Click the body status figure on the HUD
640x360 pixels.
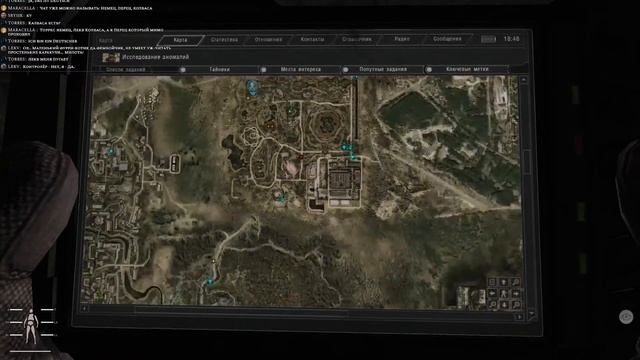[31, 327]
